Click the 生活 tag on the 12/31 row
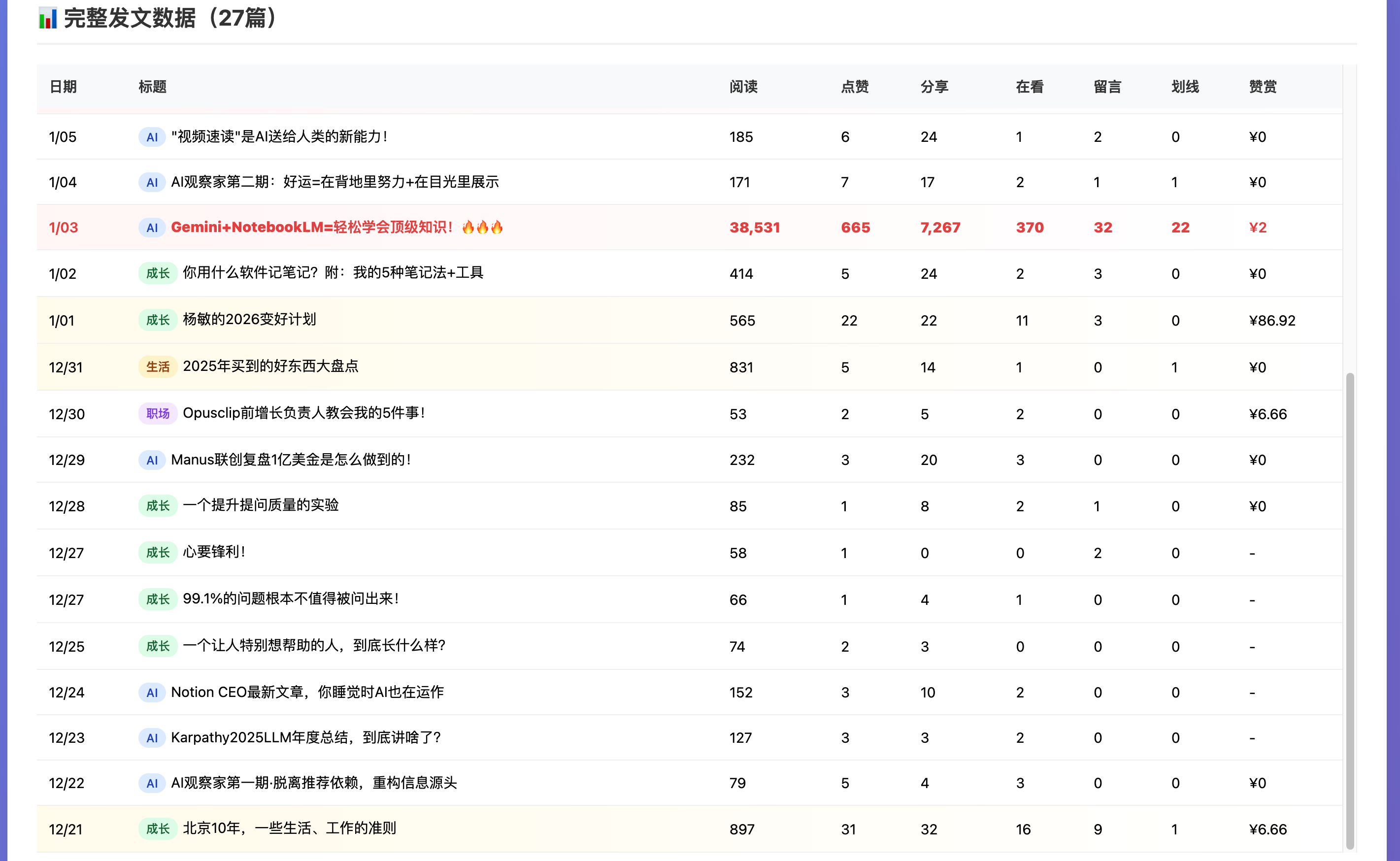Viewport: 1400px width, 861px height. (158, 367)
